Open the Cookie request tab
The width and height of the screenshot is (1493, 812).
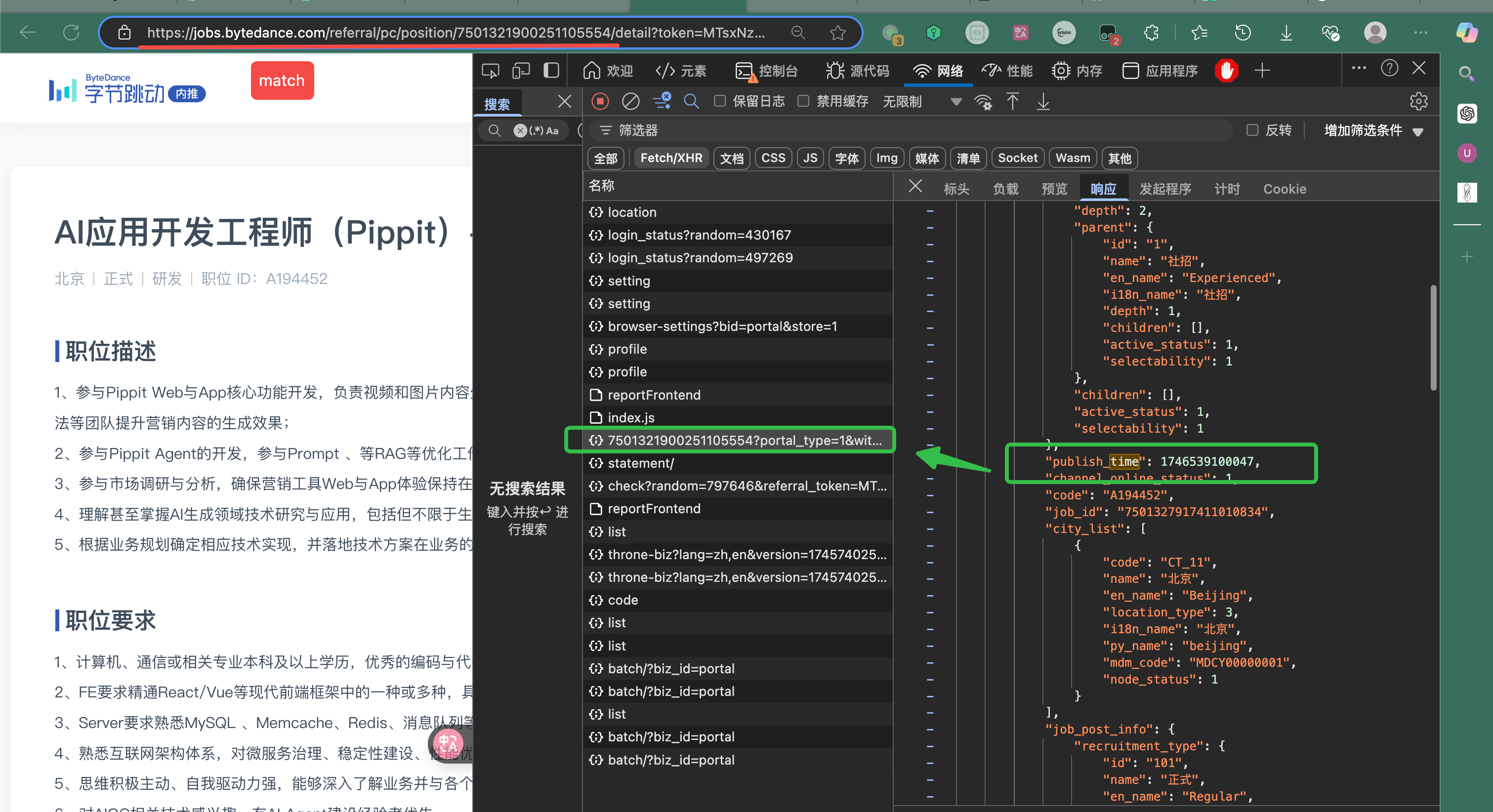[1285, 189]
